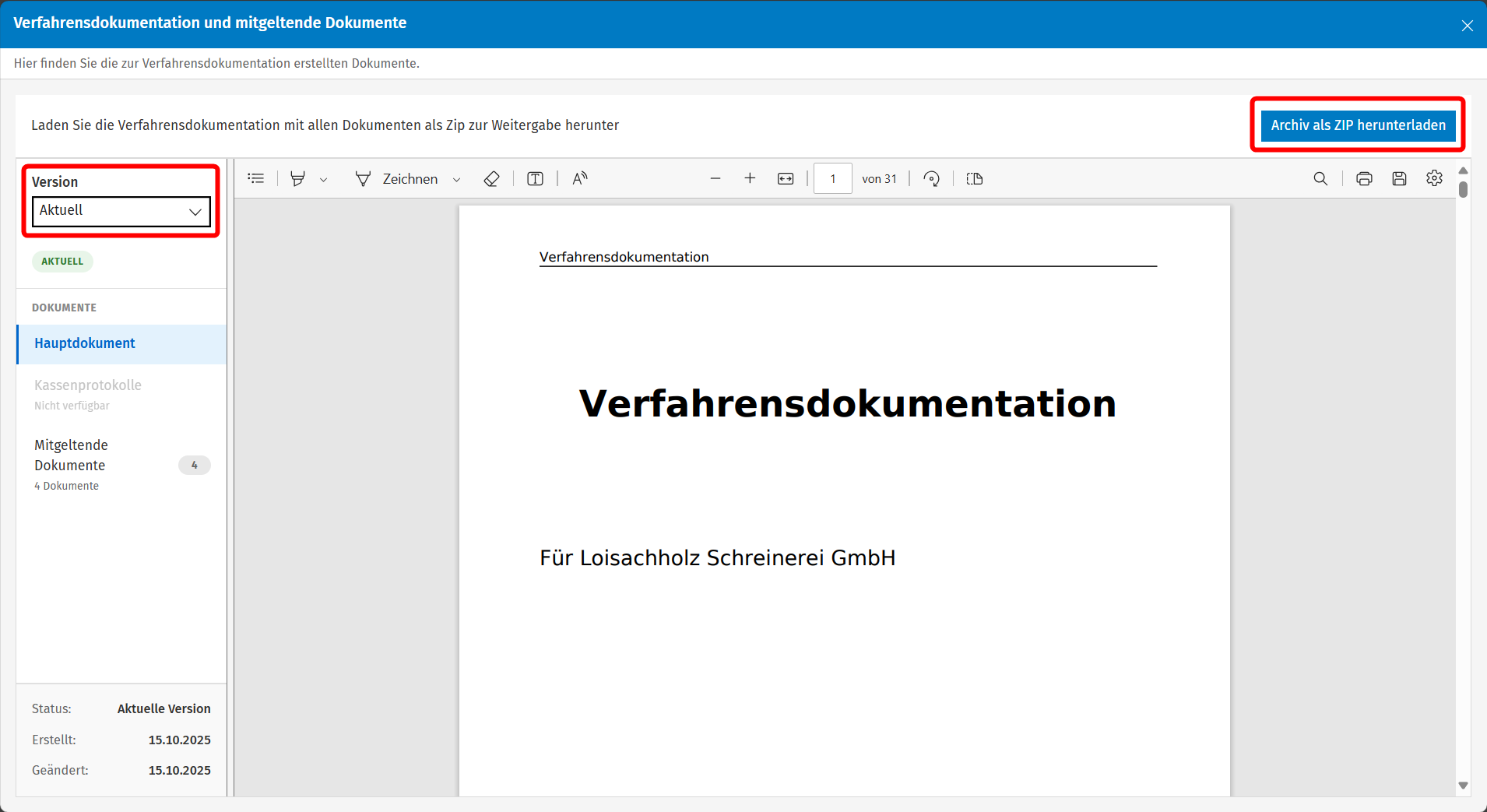Save the PDF document
The image size is (1487, 812).
click(1399, 179)
